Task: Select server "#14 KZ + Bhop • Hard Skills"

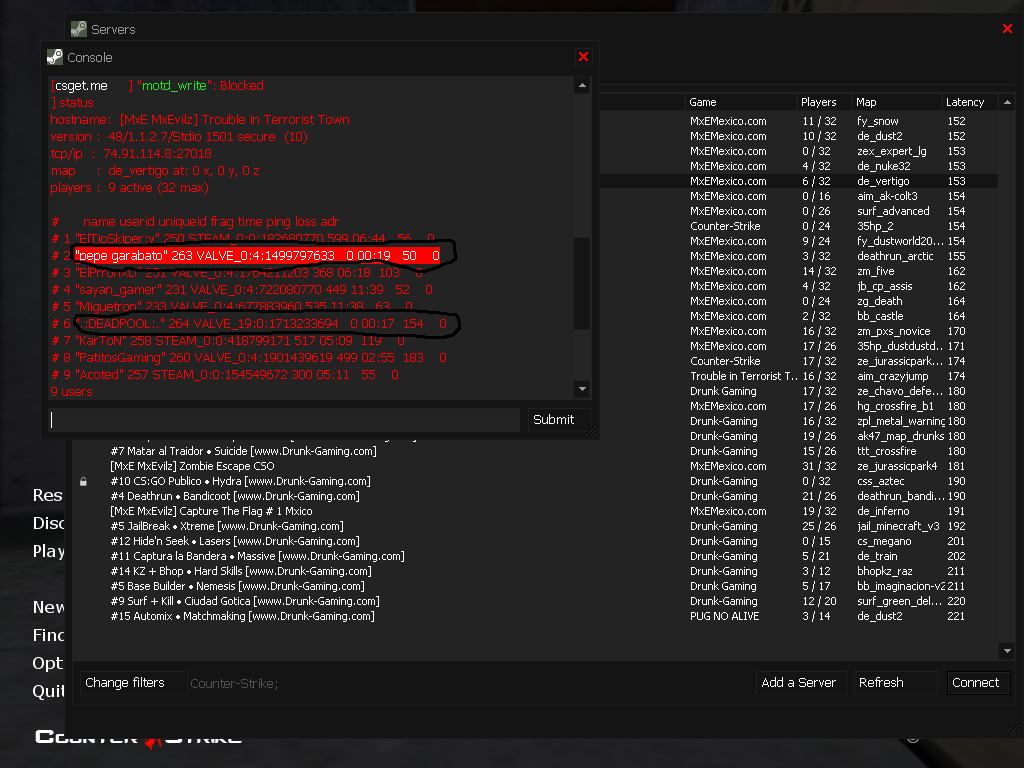Action: point(241,571)
